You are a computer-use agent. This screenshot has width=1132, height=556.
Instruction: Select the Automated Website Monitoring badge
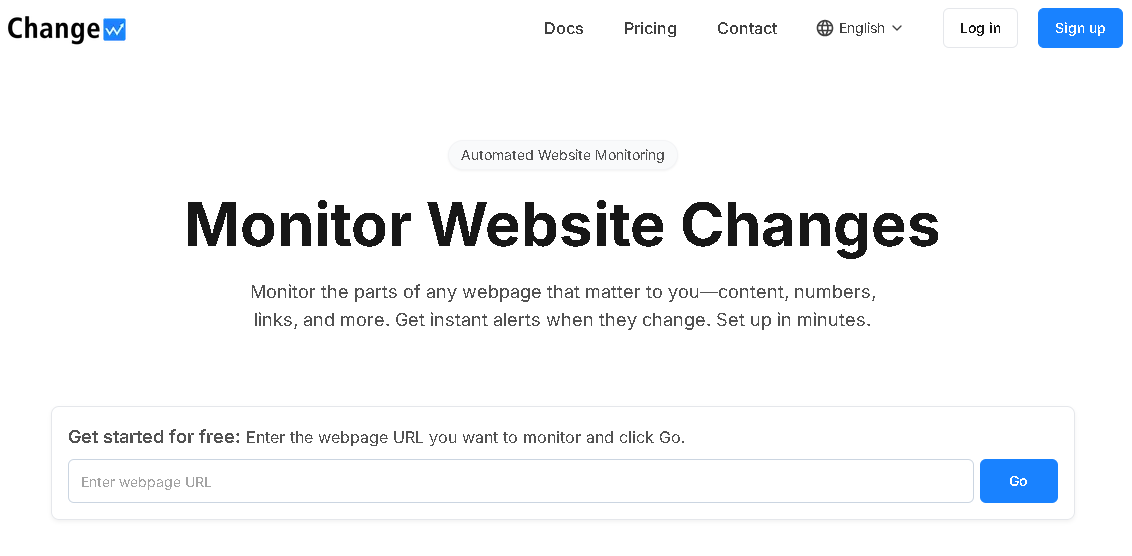563,155
